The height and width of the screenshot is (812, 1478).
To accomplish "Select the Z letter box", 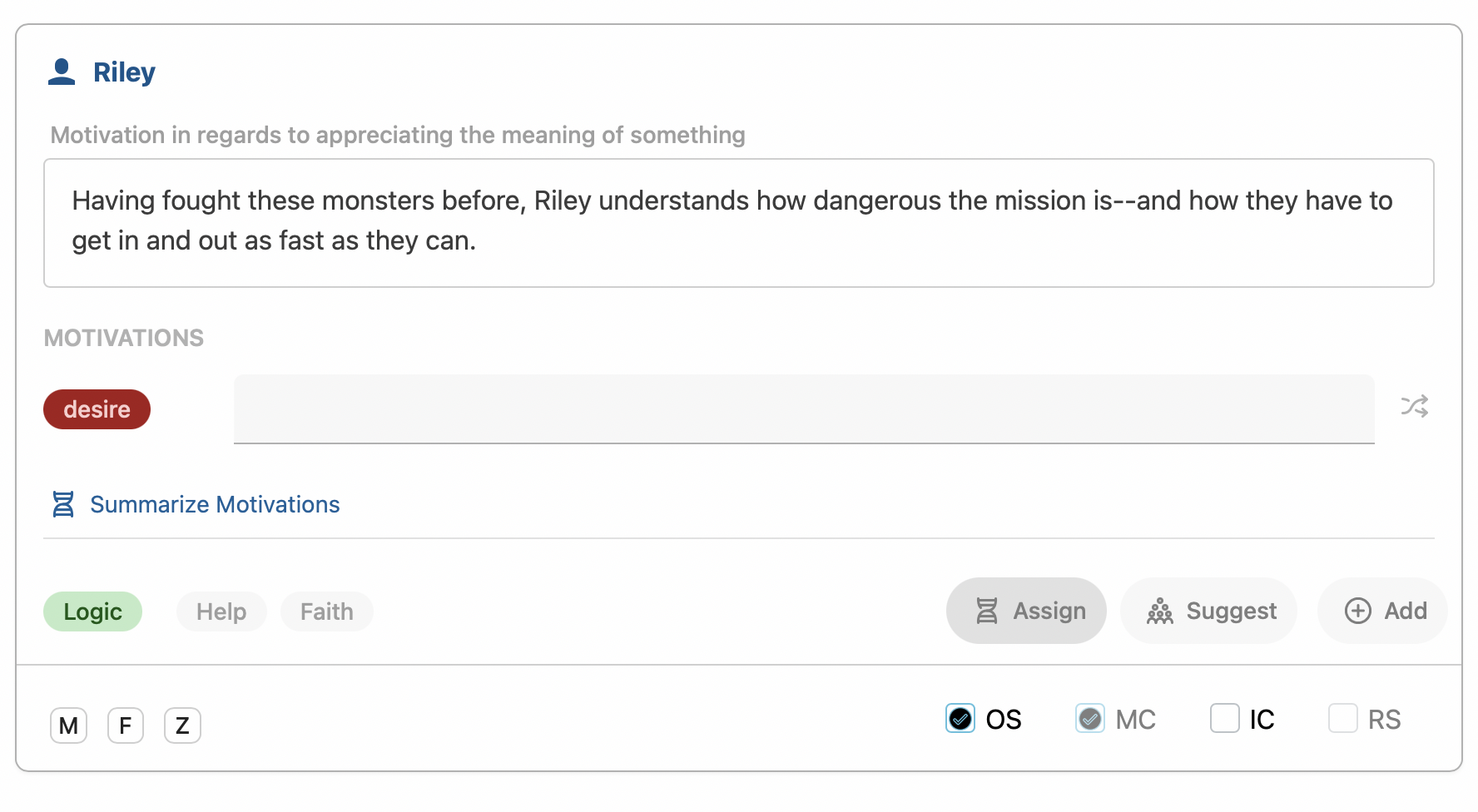I will [x=182, y=725].
